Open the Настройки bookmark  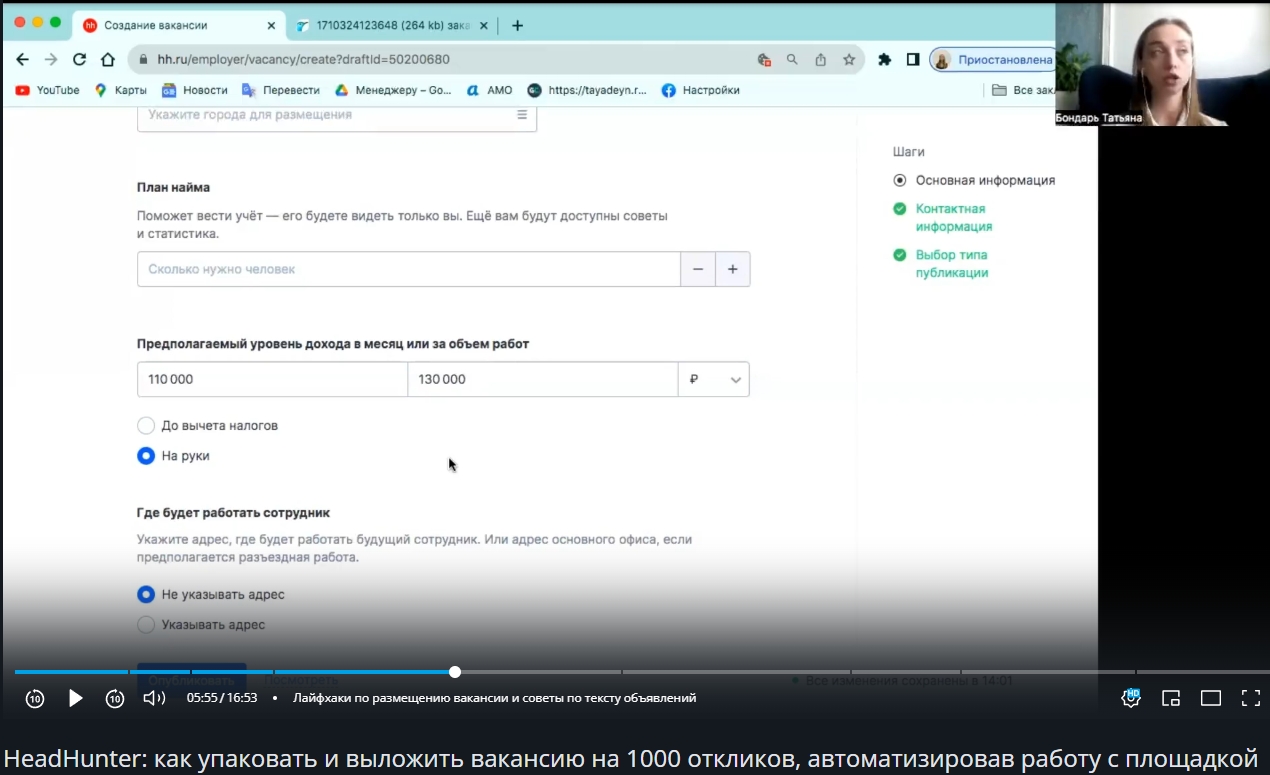(700, 90)
